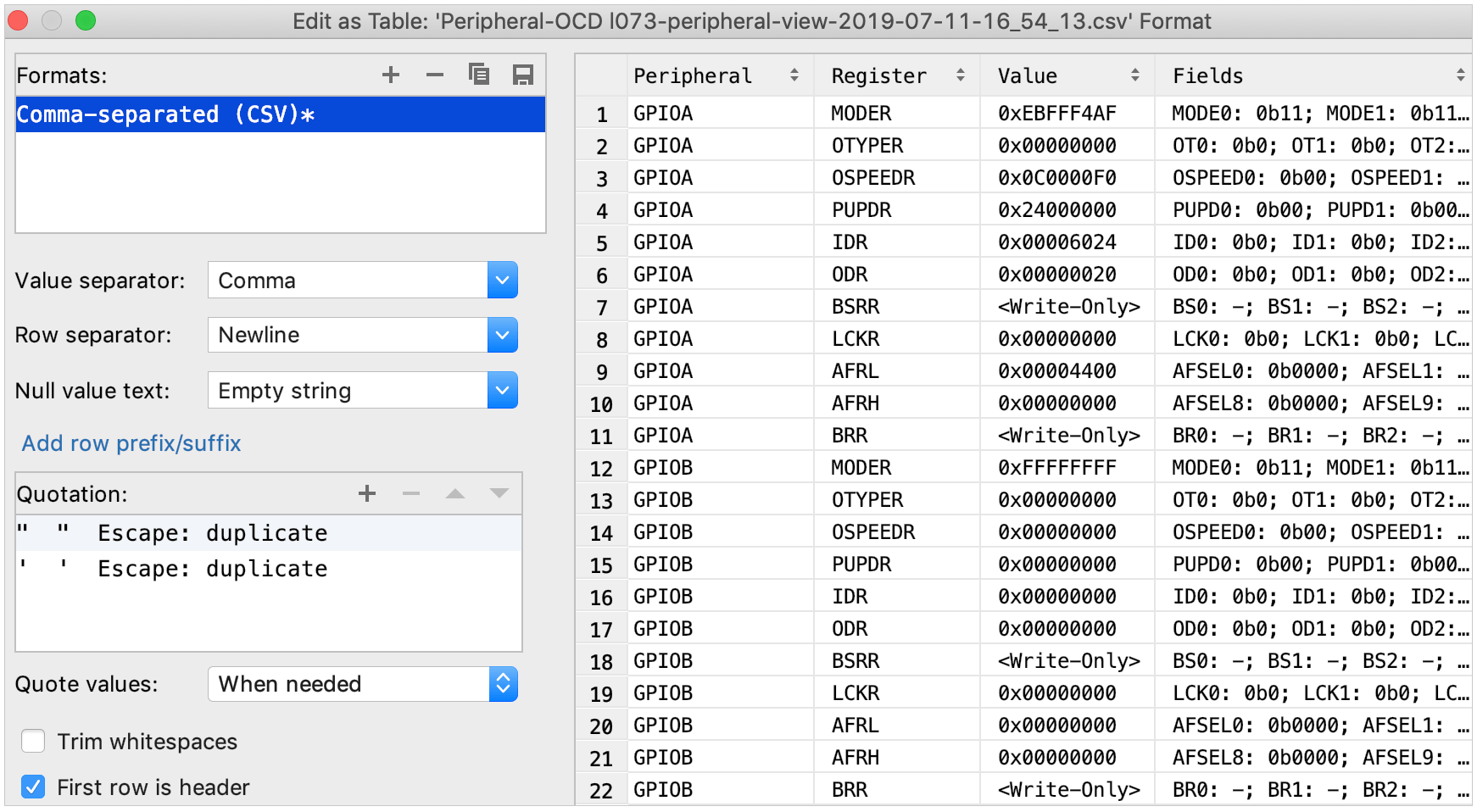Screen dimensions: 1477x812
Task: Enable Trim whitespaces
Action: pyautogui.click(x=32, y=741)
